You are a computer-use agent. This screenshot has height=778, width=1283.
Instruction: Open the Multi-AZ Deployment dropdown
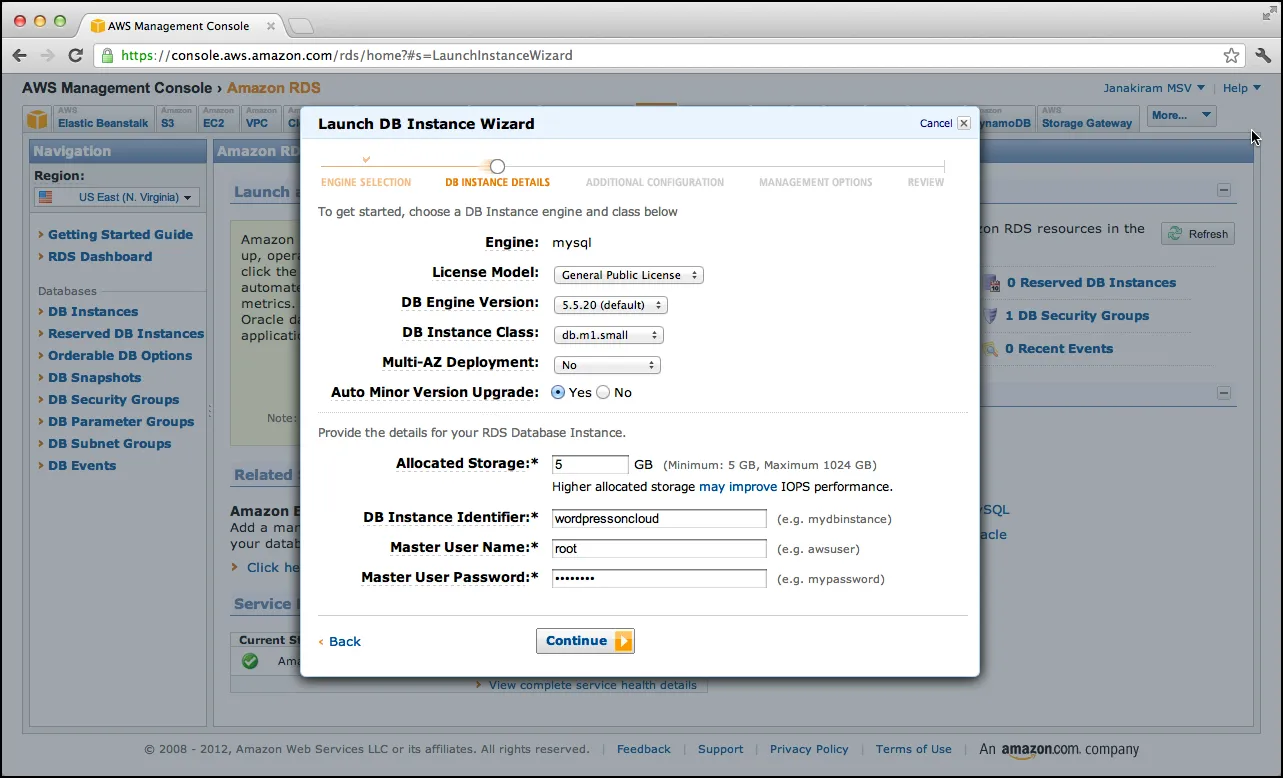tap(606, 365)
